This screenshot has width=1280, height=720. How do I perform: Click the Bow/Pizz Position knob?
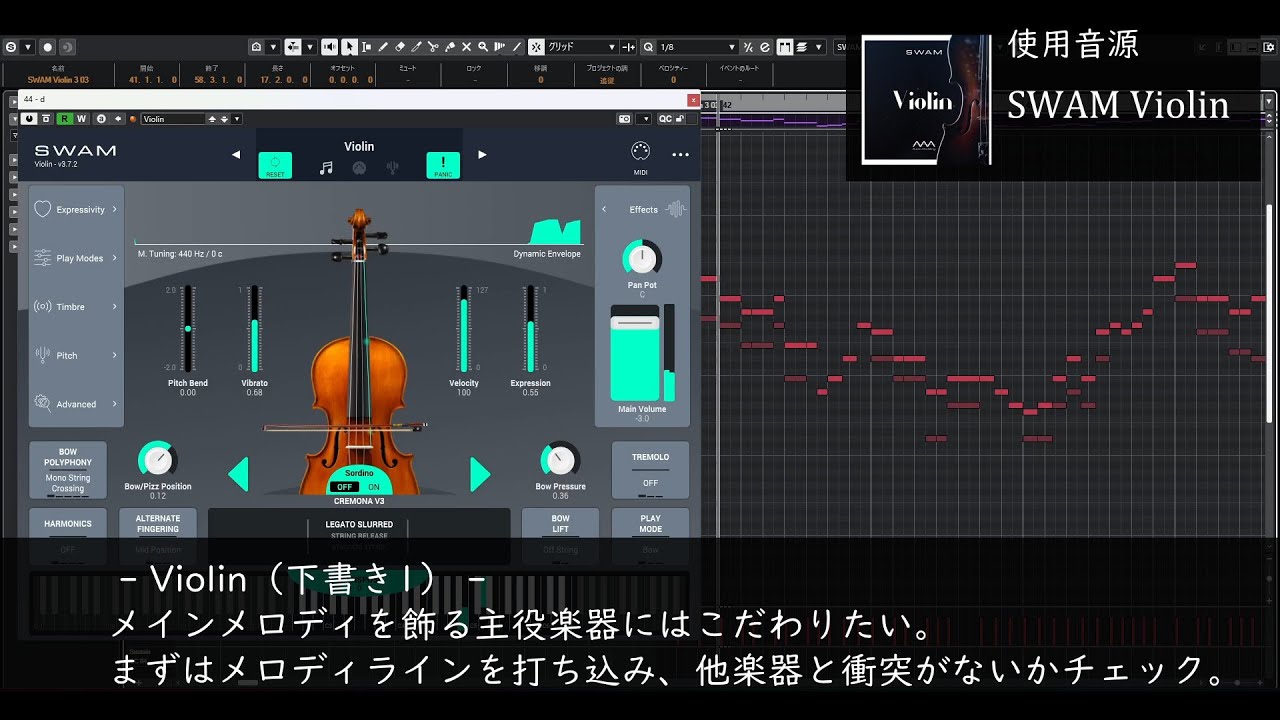point(158,460)
